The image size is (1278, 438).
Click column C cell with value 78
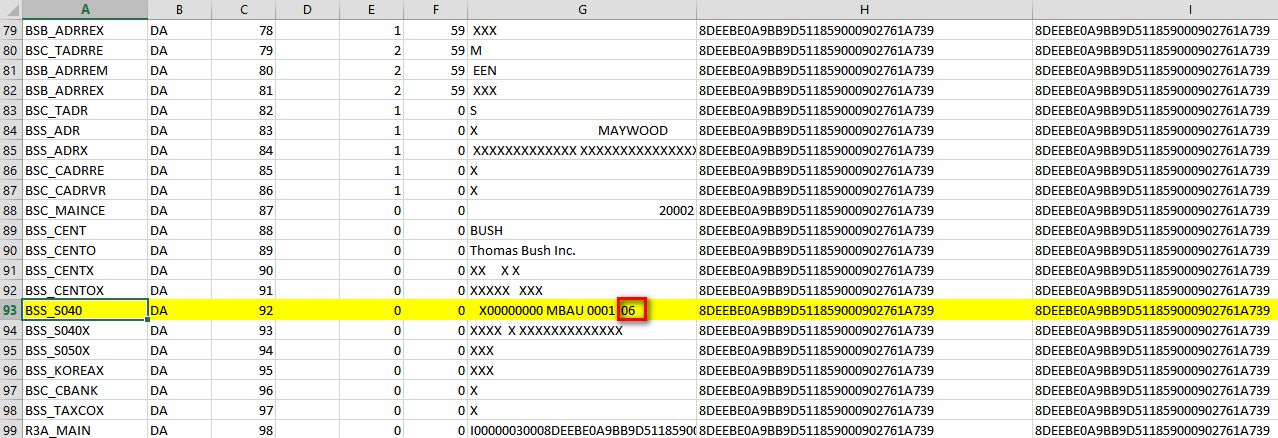[x=242, y=31]
